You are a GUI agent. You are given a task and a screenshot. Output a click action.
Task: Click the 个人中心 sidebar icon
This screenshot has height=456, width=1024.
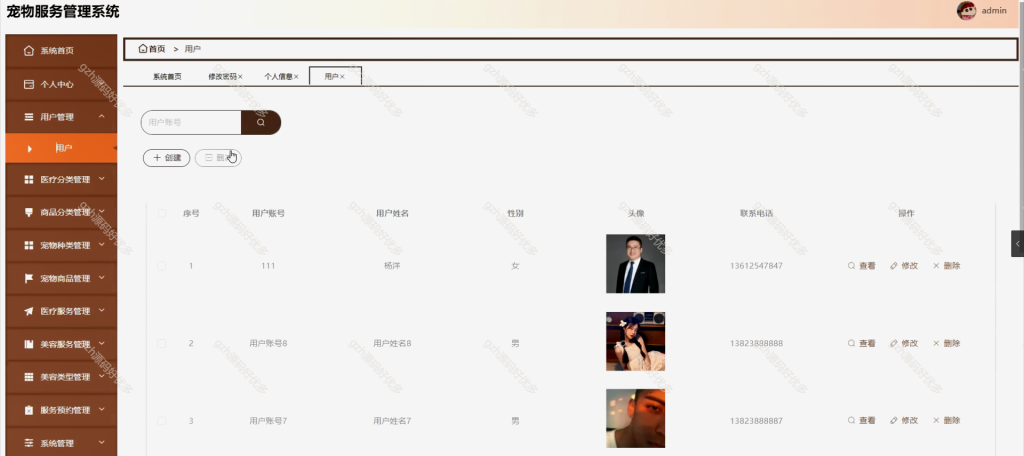tap(28, 84)
